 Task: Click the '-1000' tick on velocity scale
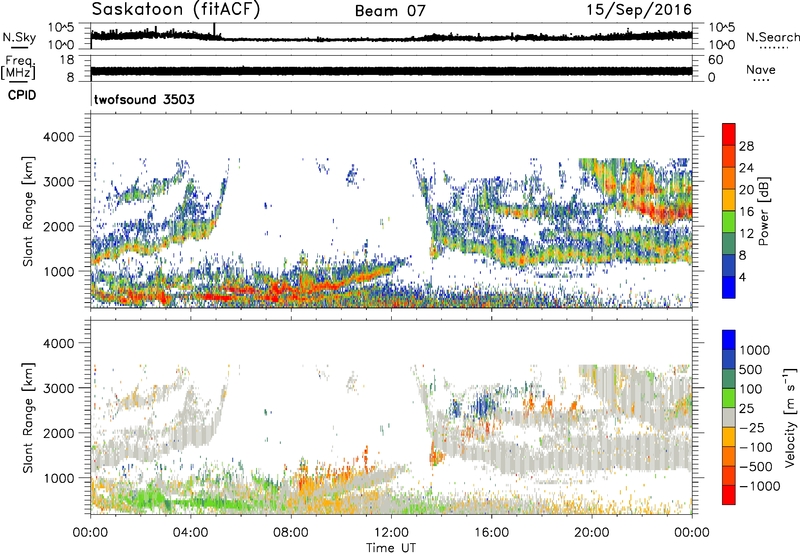pyautogui.click(x=760, y=486)
